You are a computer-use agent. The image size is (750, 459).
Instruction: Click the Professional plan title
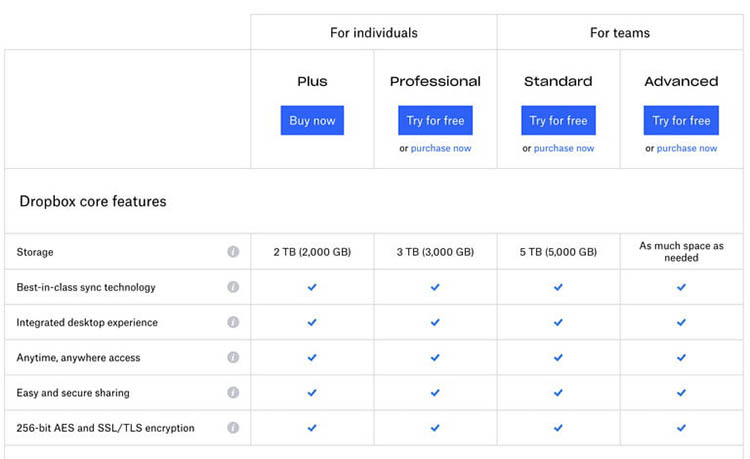pyautogui.click(x=435, y=81)
